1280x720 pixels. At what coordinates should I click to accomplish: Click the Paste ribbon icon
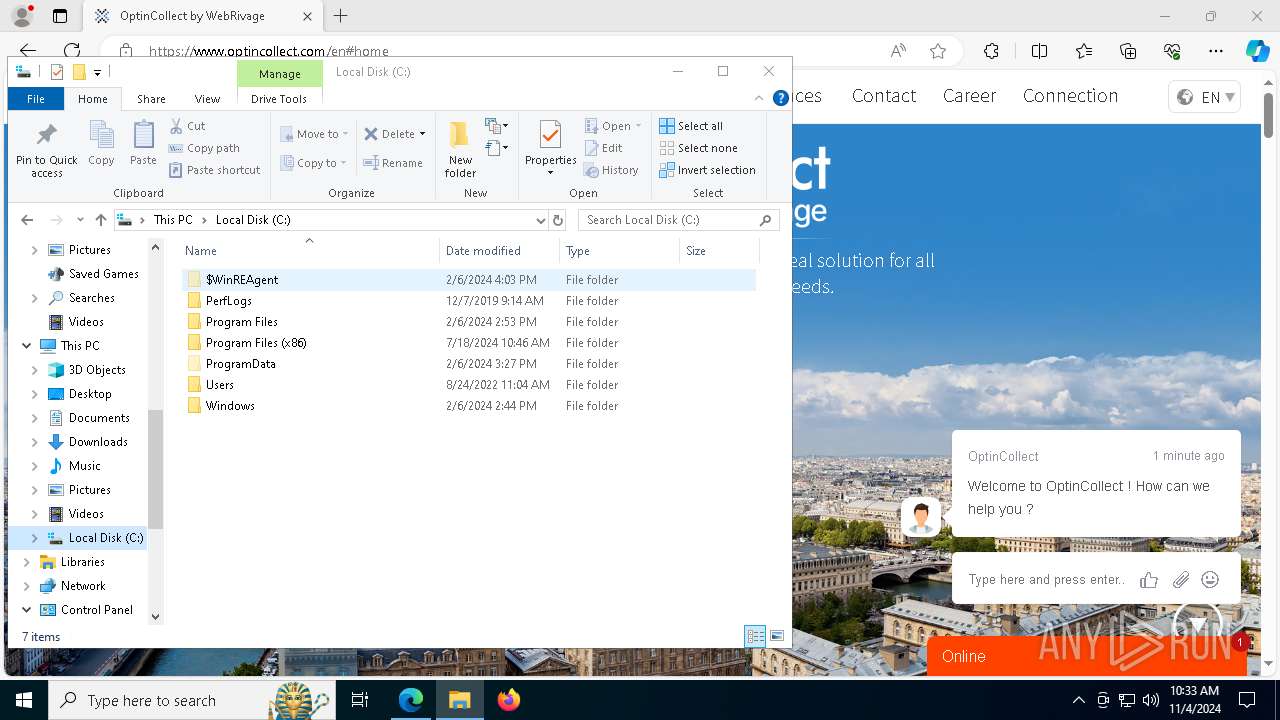143,135
